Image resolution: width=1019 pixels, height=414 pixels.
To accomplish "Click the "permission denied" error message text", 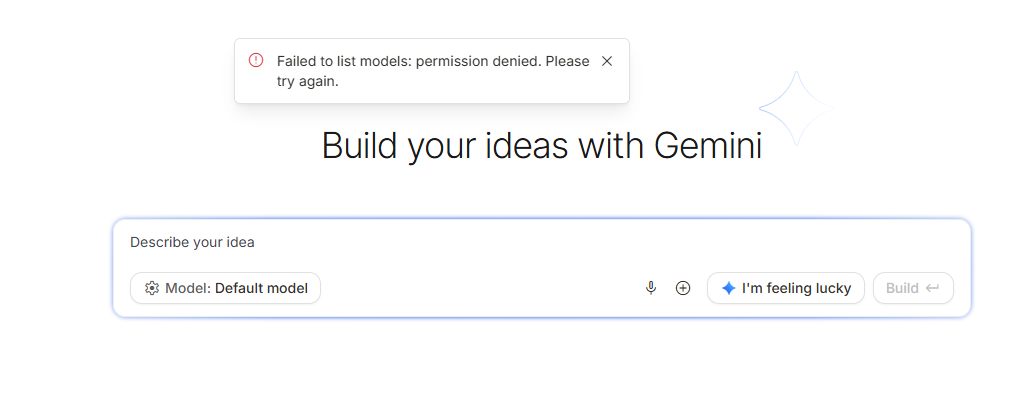I will coord(478,61).
